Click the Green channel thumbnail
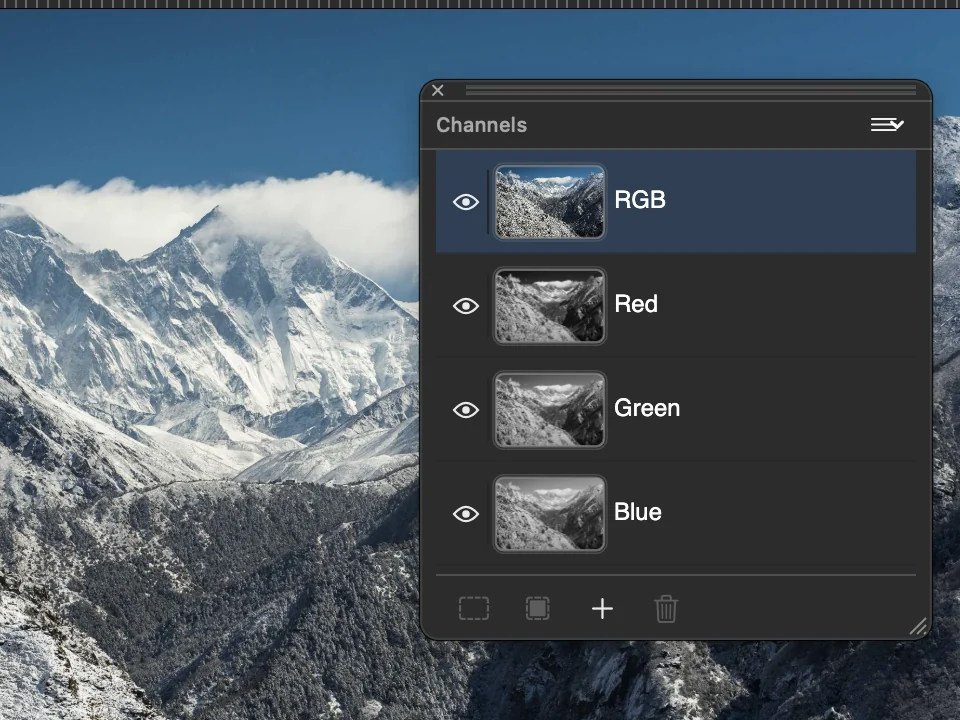The image size is (960, 720). pyautogui.click(x=550, y=410)
